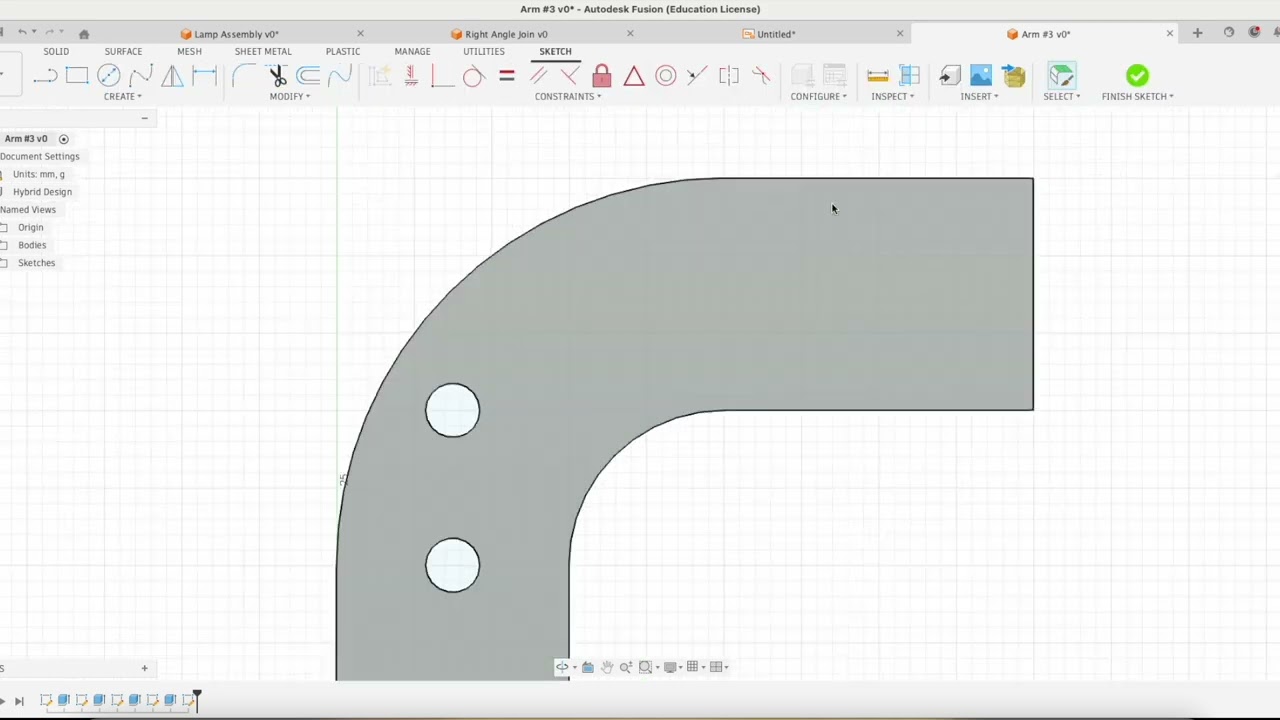Viewport: 1280px width, 720px height.
Task: Select the Rectangle sketch tool
Action: coord(77,76)
